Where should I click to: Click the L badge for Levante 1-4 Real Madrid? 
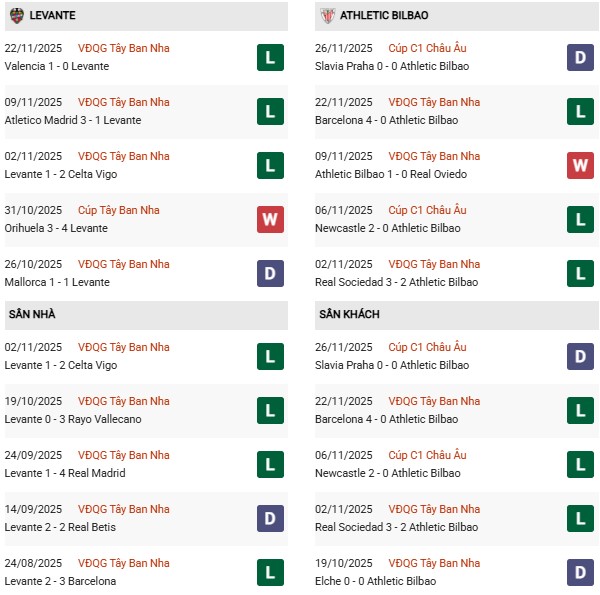tap(270, 464)
